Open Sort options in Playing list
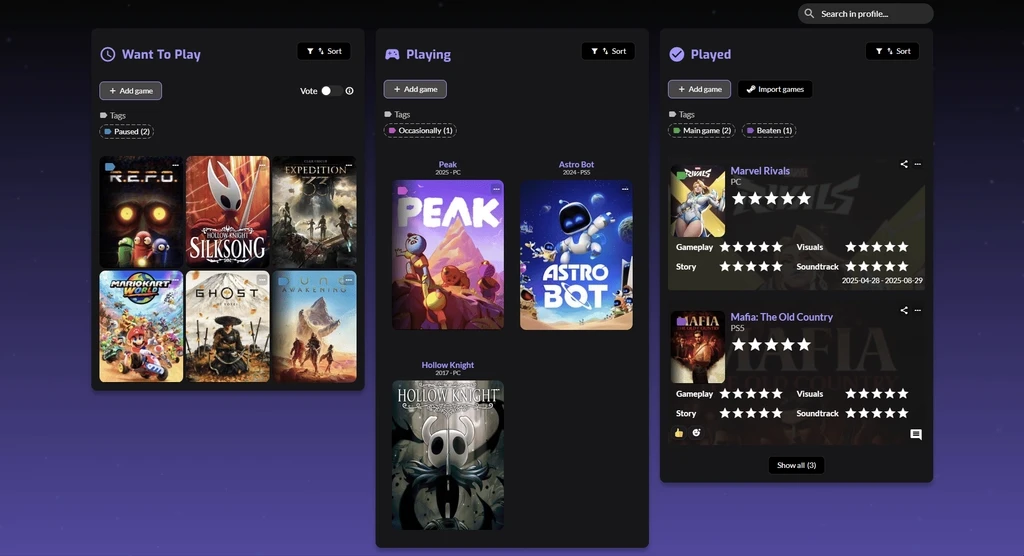1024x556 pixels. tap(608, 51)
